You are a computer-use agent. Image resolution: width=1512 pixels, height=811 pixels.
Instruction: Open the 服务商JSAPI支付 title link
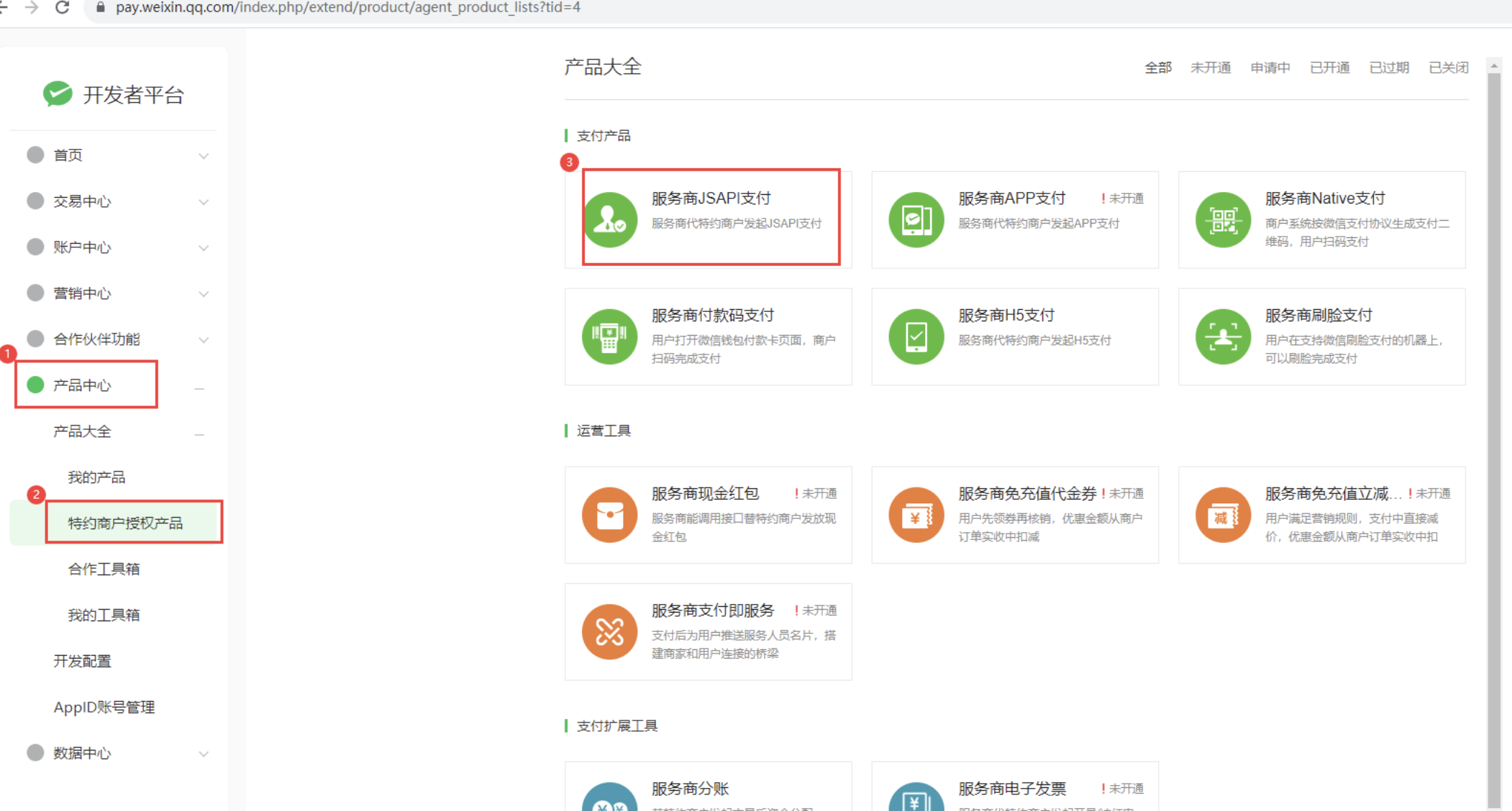tap(711, 198)
